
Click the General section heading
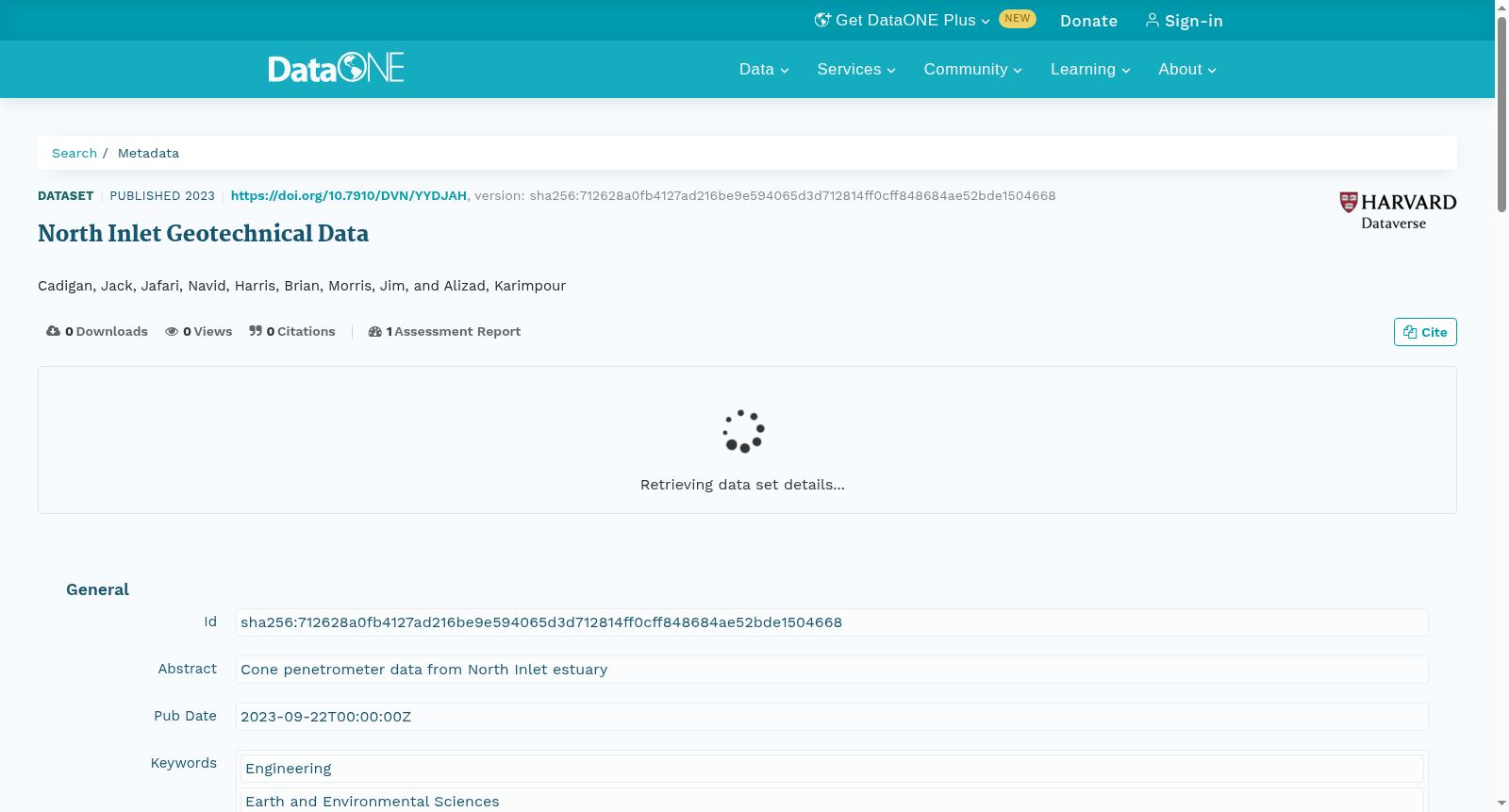click(97, 589)
